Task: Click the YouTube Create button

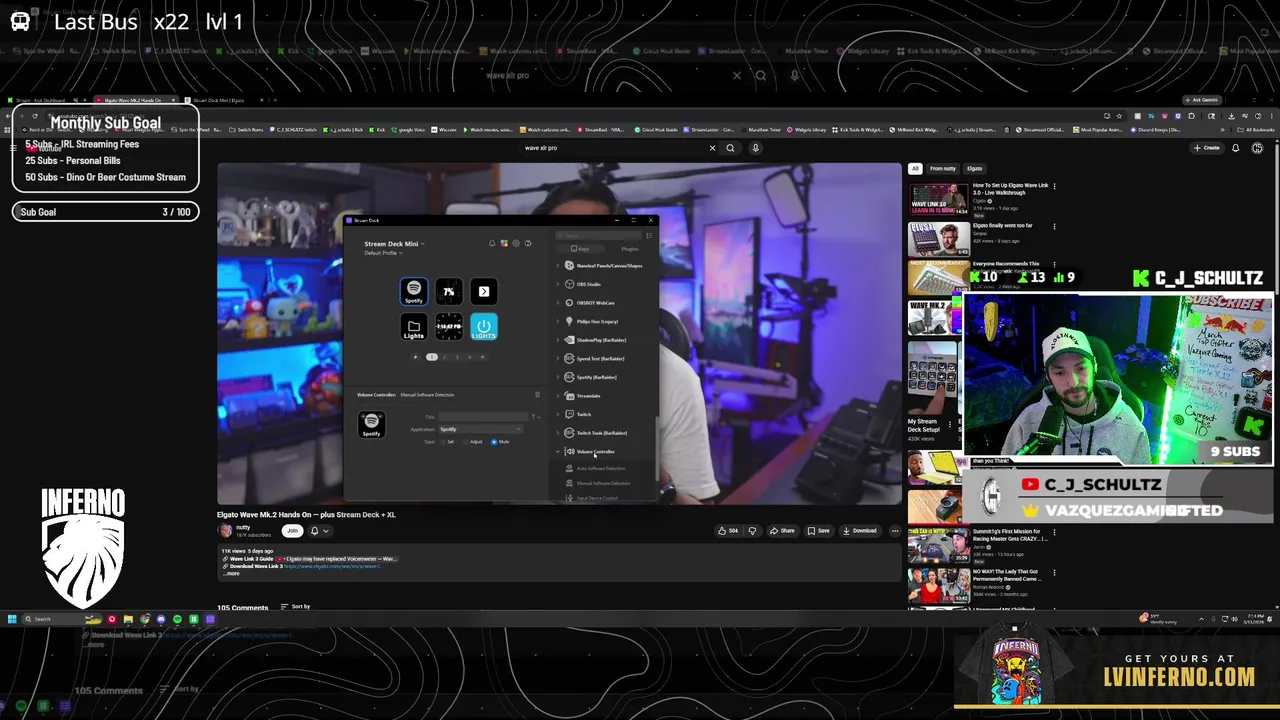Action: click(1207, 148)
